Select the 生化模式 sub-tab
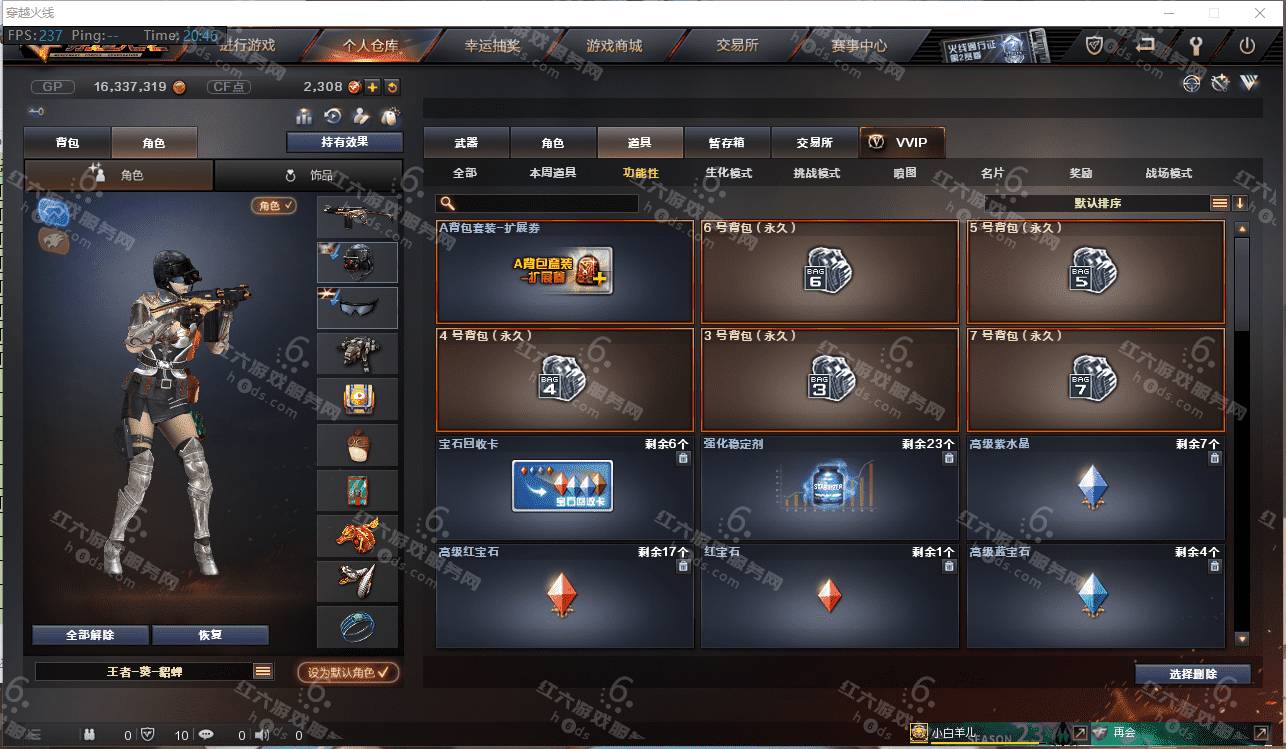The width and height of the screenshot is (1286, 749). 728,173
